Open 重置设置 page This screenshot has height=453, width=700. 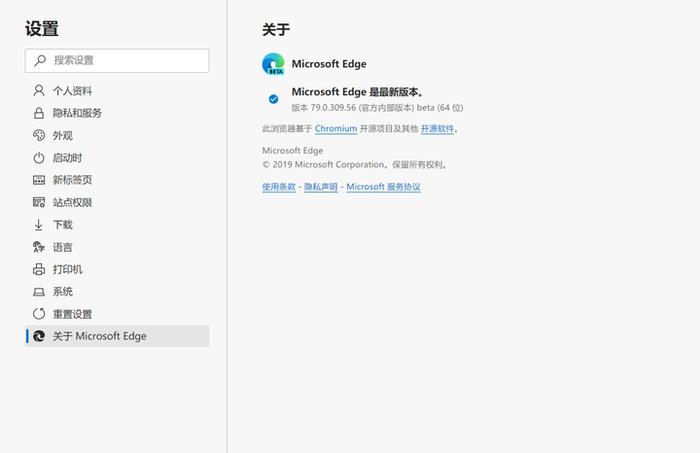click(117, 314)
